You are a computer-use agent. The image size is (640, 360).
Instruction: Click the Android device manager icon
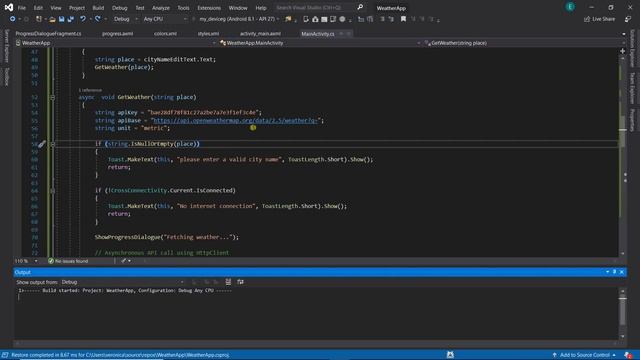point(306,19)
